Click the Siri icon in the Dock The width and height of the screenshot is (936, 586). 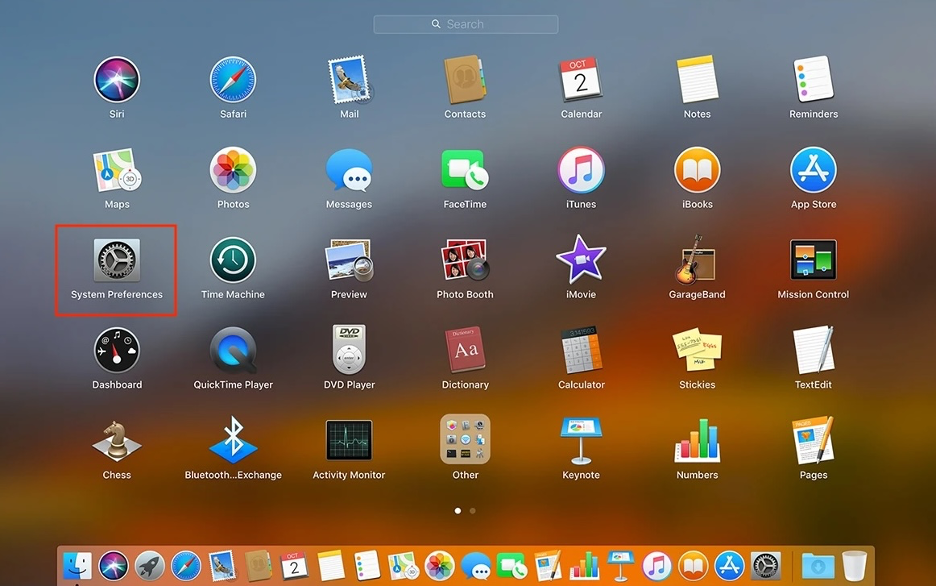tap(113, 566)
